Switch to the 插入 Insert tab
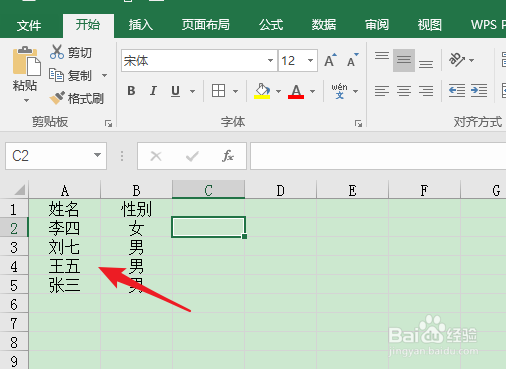506x369 pixels. click(x=140, y=25)
